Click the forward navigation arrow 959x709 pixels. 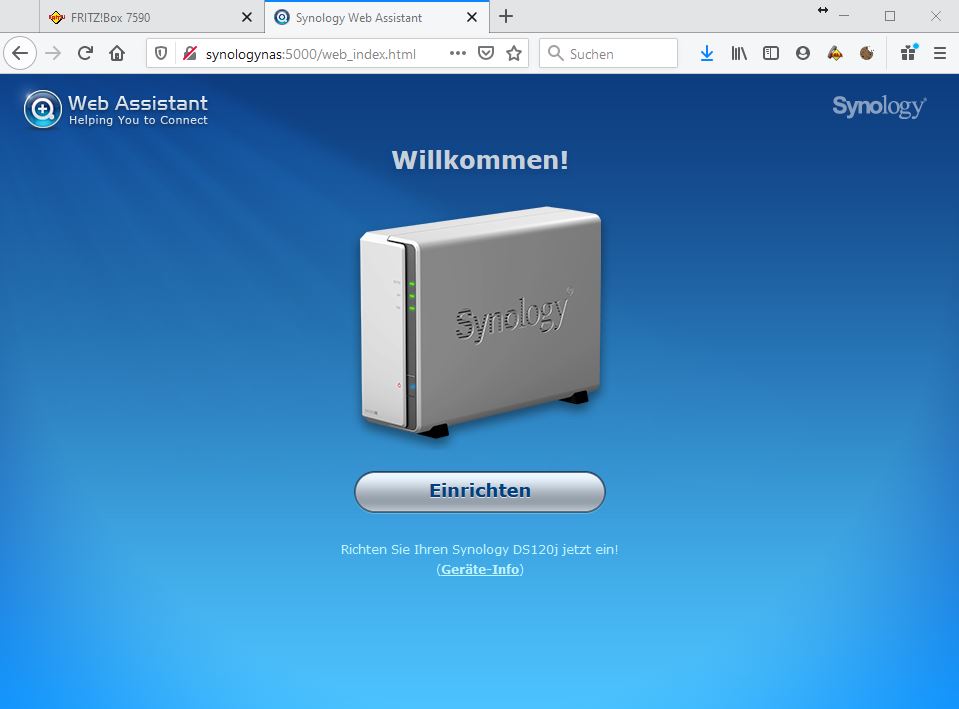coord(53,54)
